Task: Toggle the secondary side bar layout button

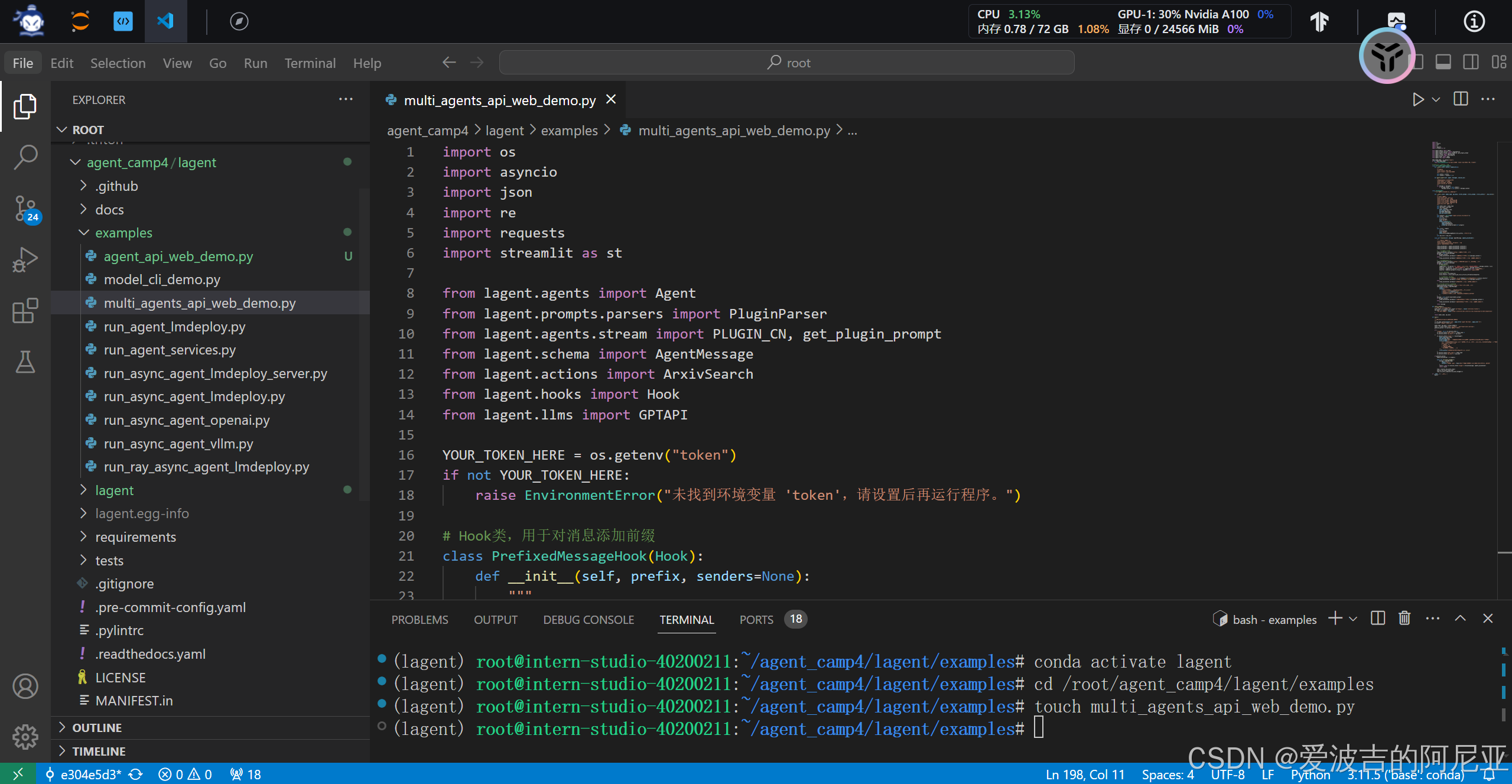Action: pos(1471,62)
